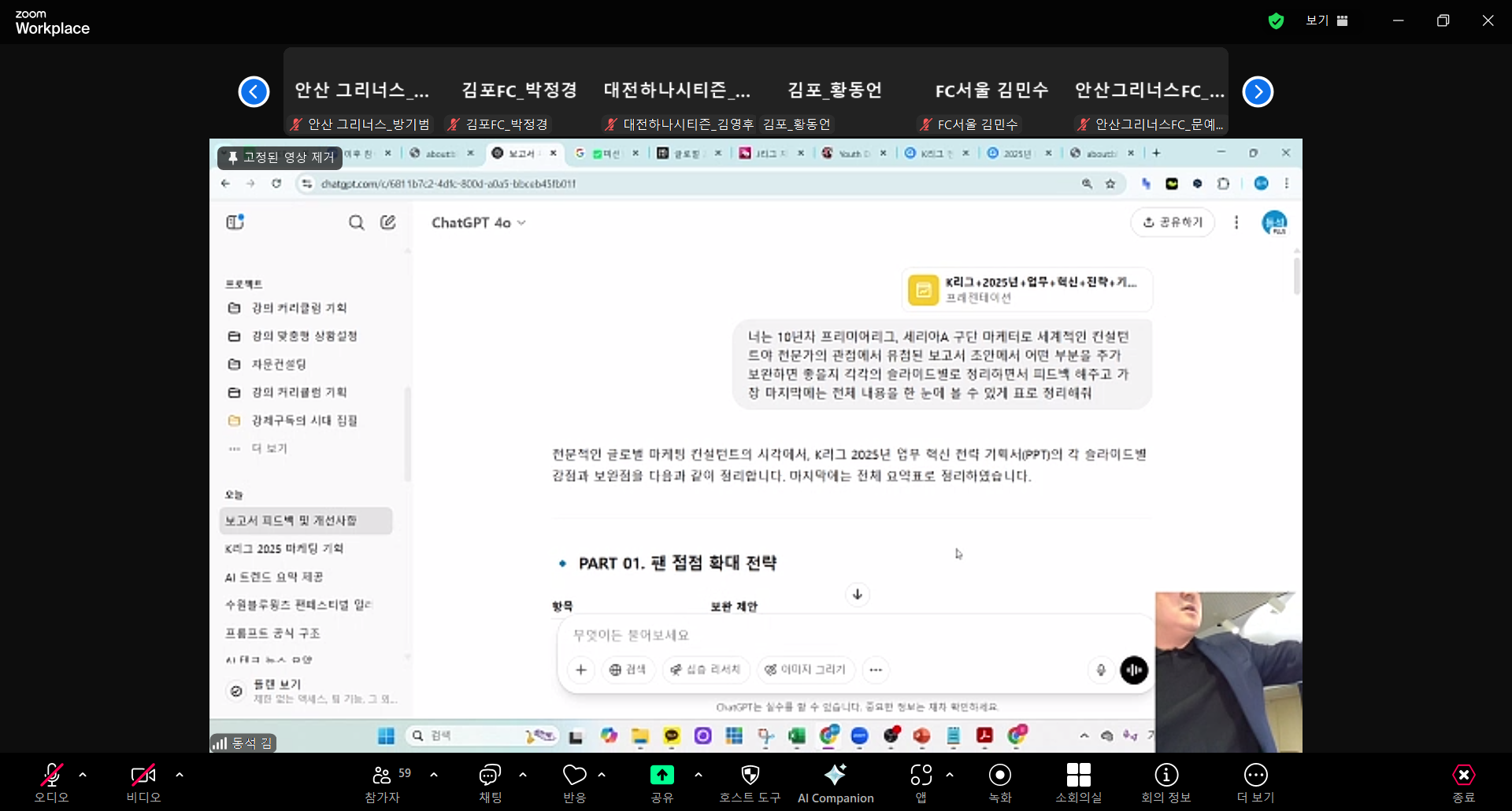Viewport: 1512px width, 811px height.
Task: Start ChatGPT voice mode
Action: [x=1134, y=670]
